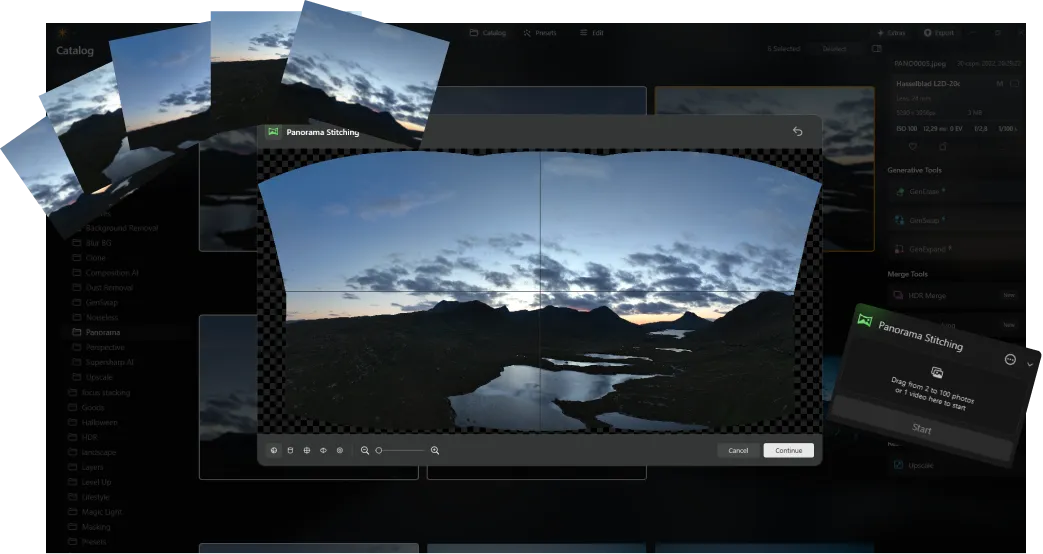Choose the concentric-circle projection icon
The width and height of the screenshot is (1043, 554).
point(340,450)
